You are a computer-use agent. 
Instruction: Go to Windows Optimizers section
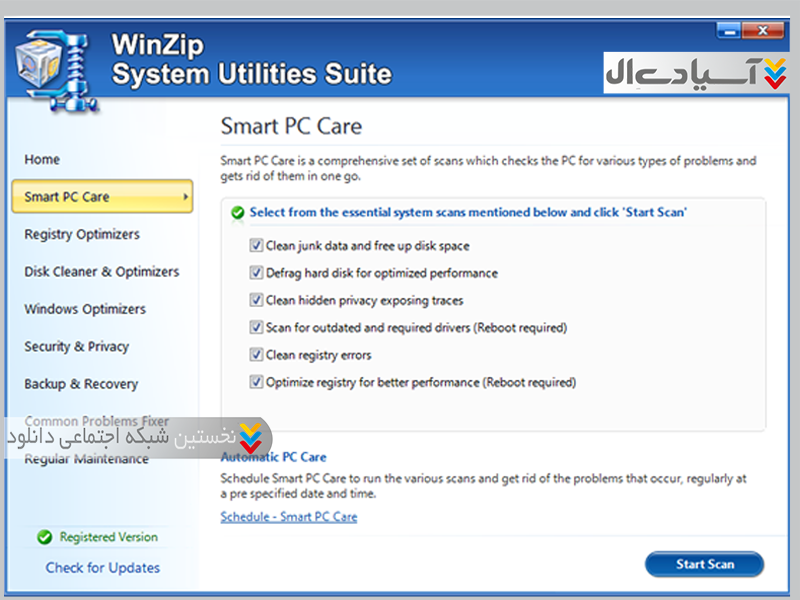point(85,309)
